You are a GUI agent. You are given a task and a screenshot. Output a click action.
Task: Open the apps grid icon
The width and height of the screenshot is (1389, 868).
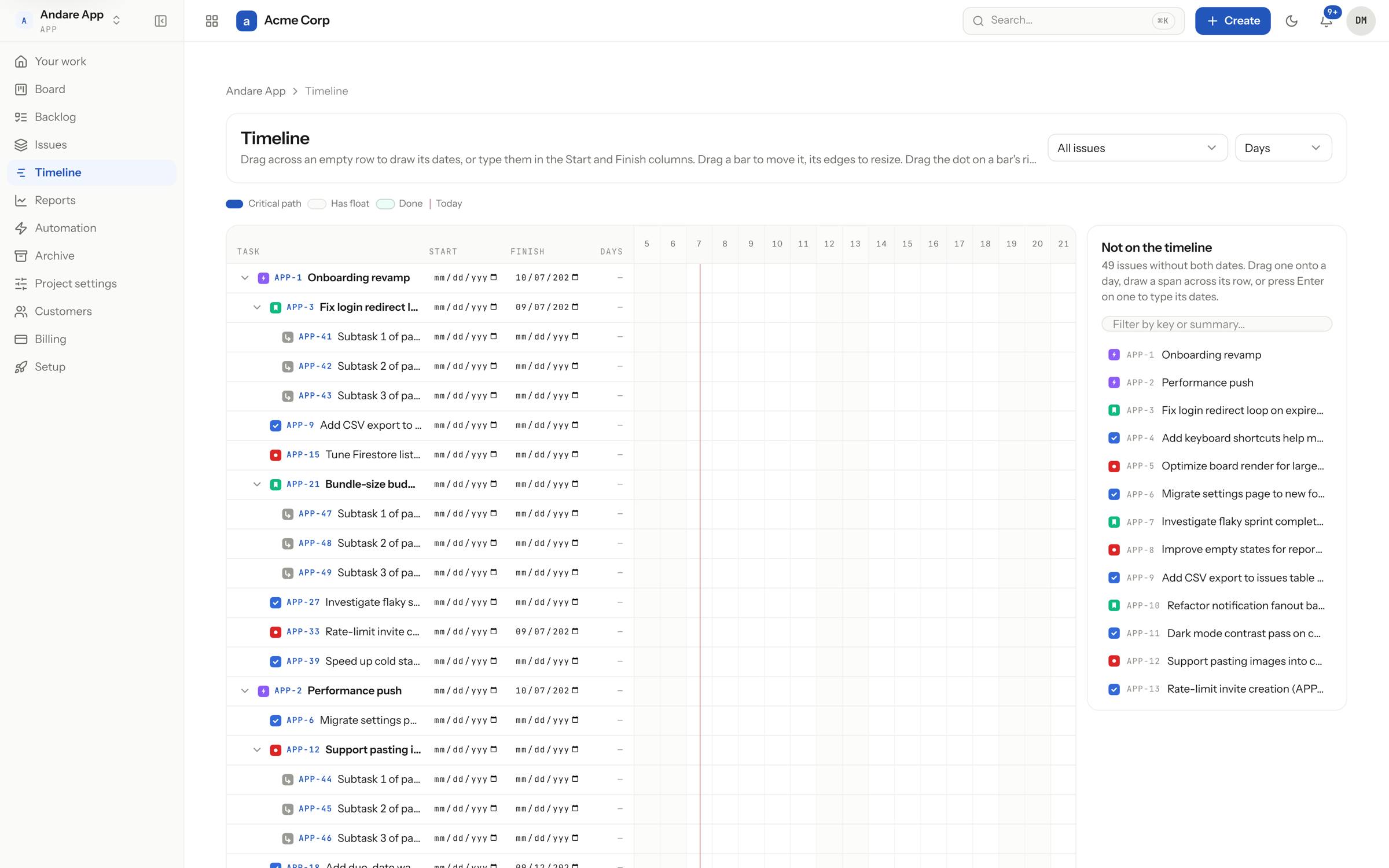[212, 21]
